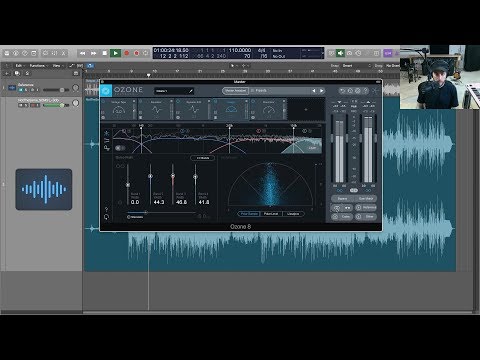Open the Library from Logic's control bar

click(7, 53)
